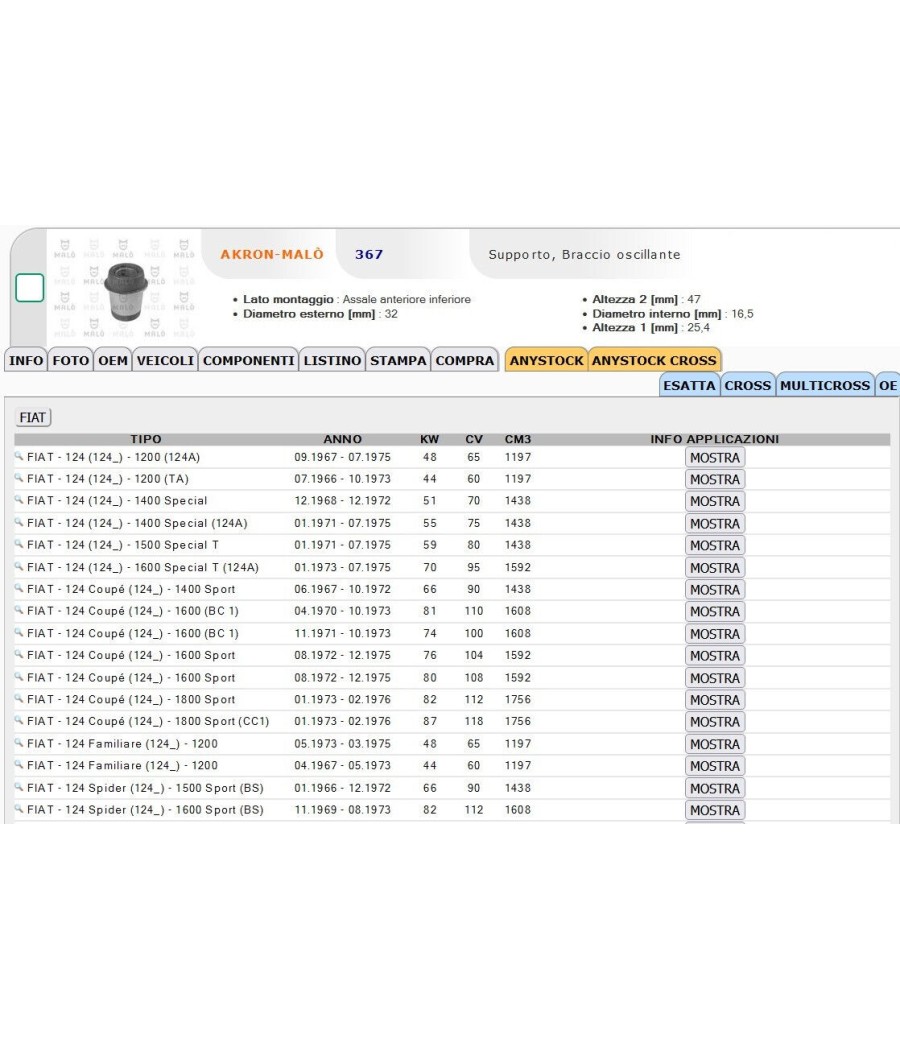This screenshot has height=1050, width=900.
Task: Click the article number 367
Action: point(369,254)
